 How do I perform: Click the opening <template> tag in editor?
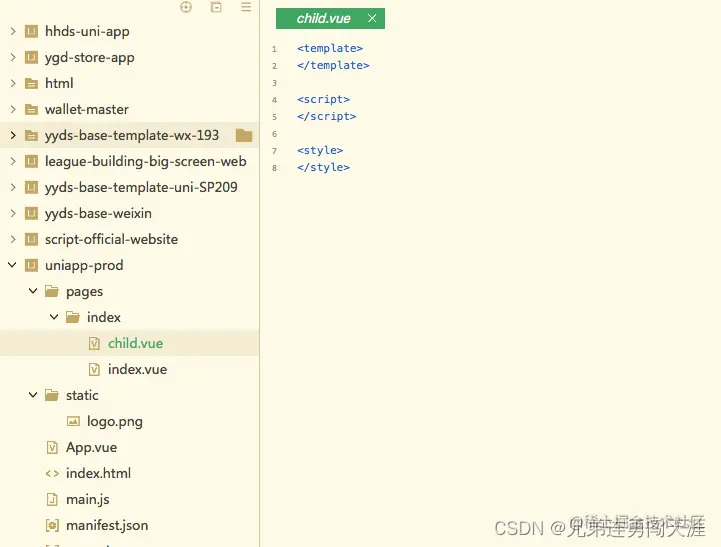(330, 48)
